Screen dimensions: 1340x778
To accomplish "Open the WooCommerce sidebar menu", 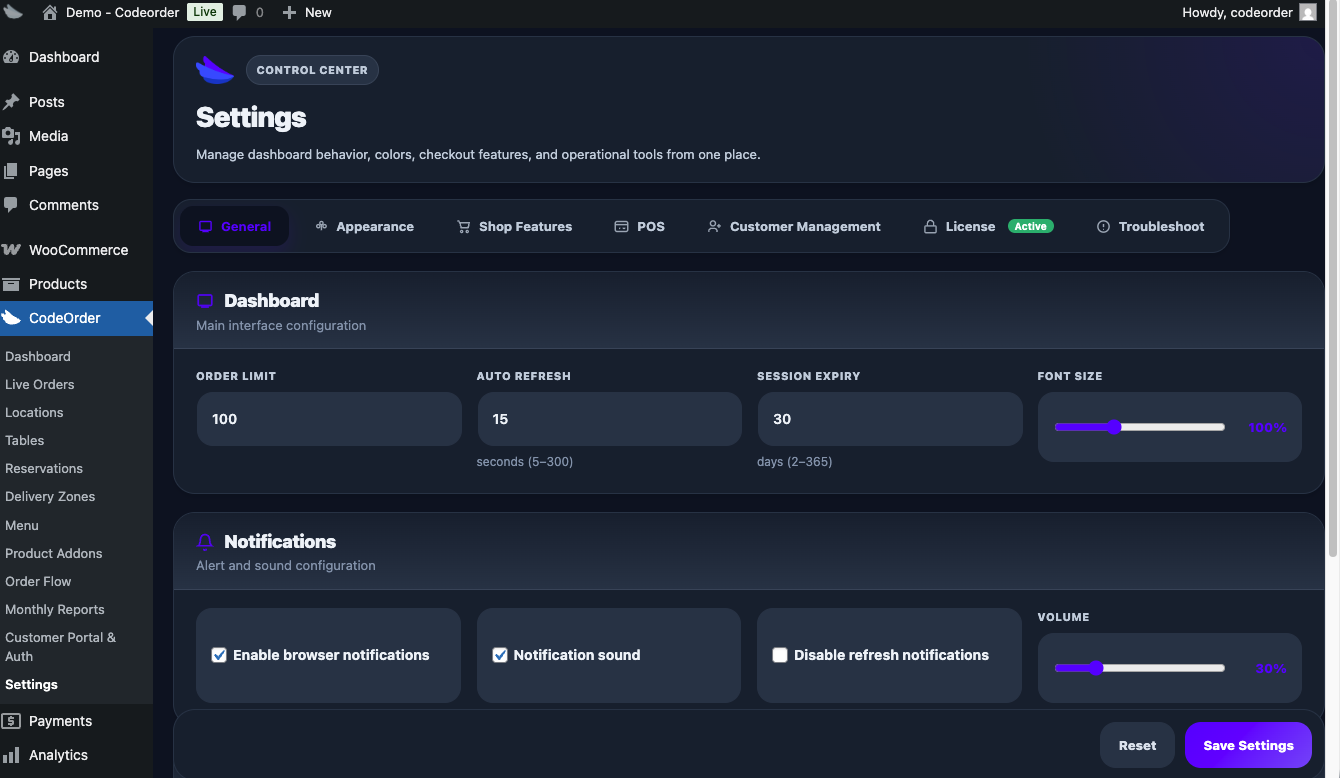I will (x=77, y=249).
